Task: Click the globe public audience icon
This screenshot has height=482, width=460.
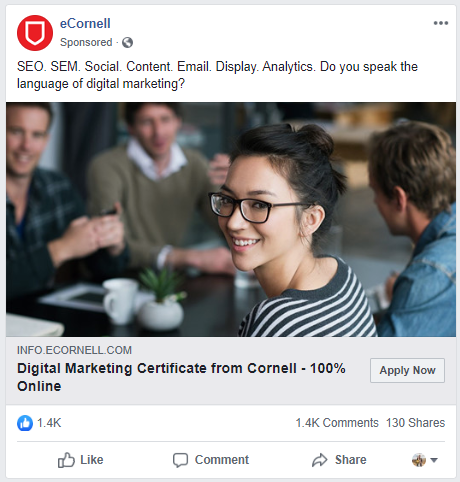Action: pyautogui.click(x=127, y=43)
